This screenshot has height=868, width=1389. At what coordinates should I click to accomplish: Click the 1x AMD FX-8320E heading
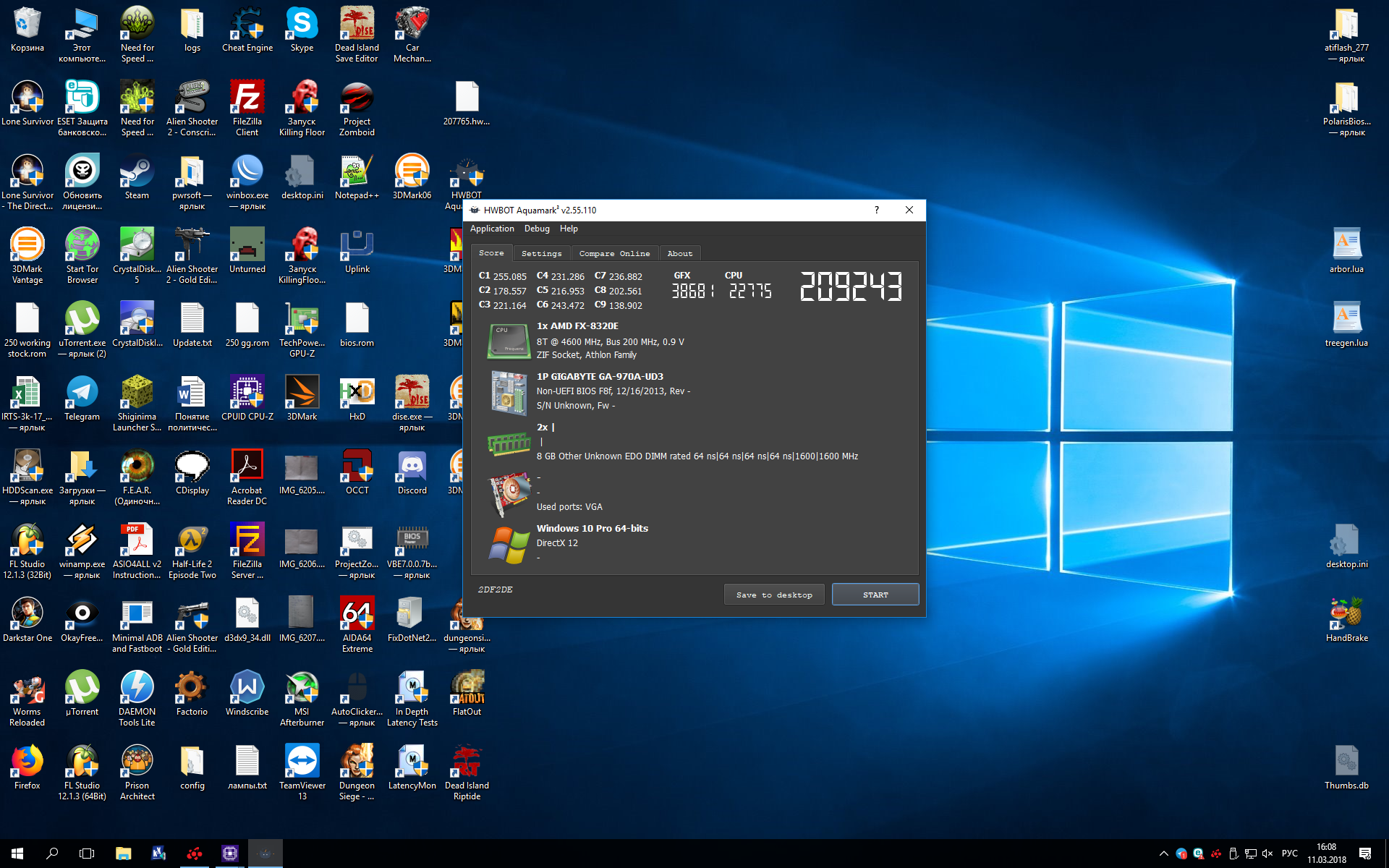pos(577,326)
